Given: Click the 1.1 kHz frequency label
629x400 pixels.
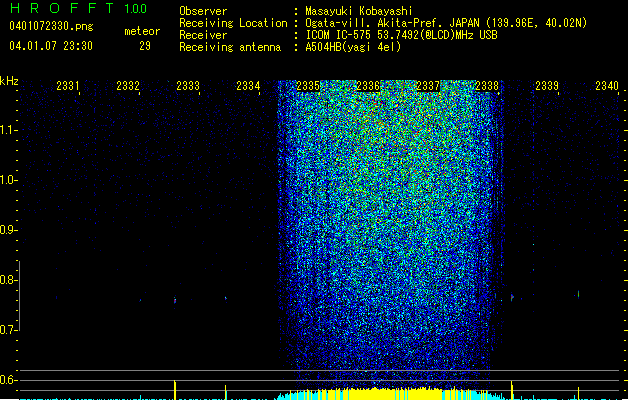Looking at the screenshot, I should coord(8,130).
